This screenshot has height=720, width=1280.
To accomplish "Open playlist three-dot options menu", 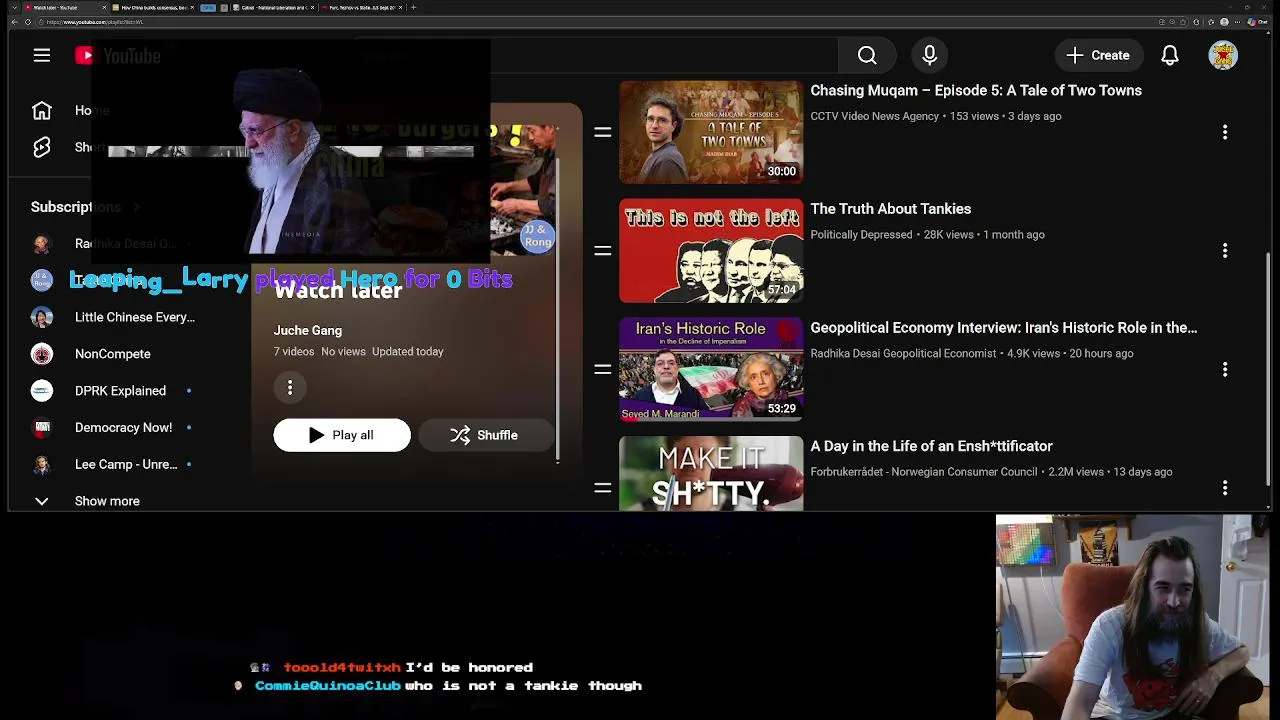I will [x=290, y=387].
